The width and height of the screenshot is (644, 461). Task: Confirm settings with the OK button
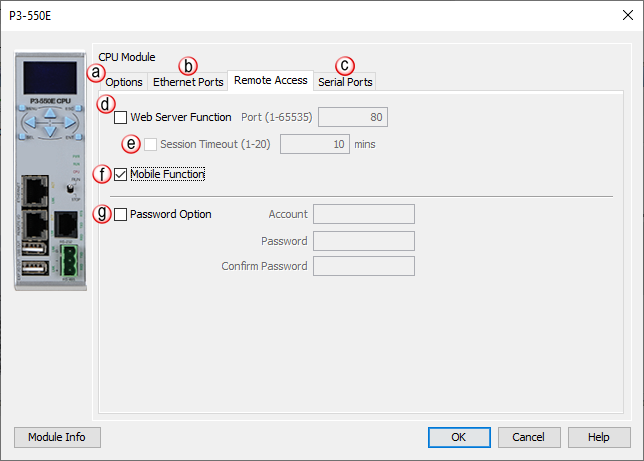pos(458,437)
